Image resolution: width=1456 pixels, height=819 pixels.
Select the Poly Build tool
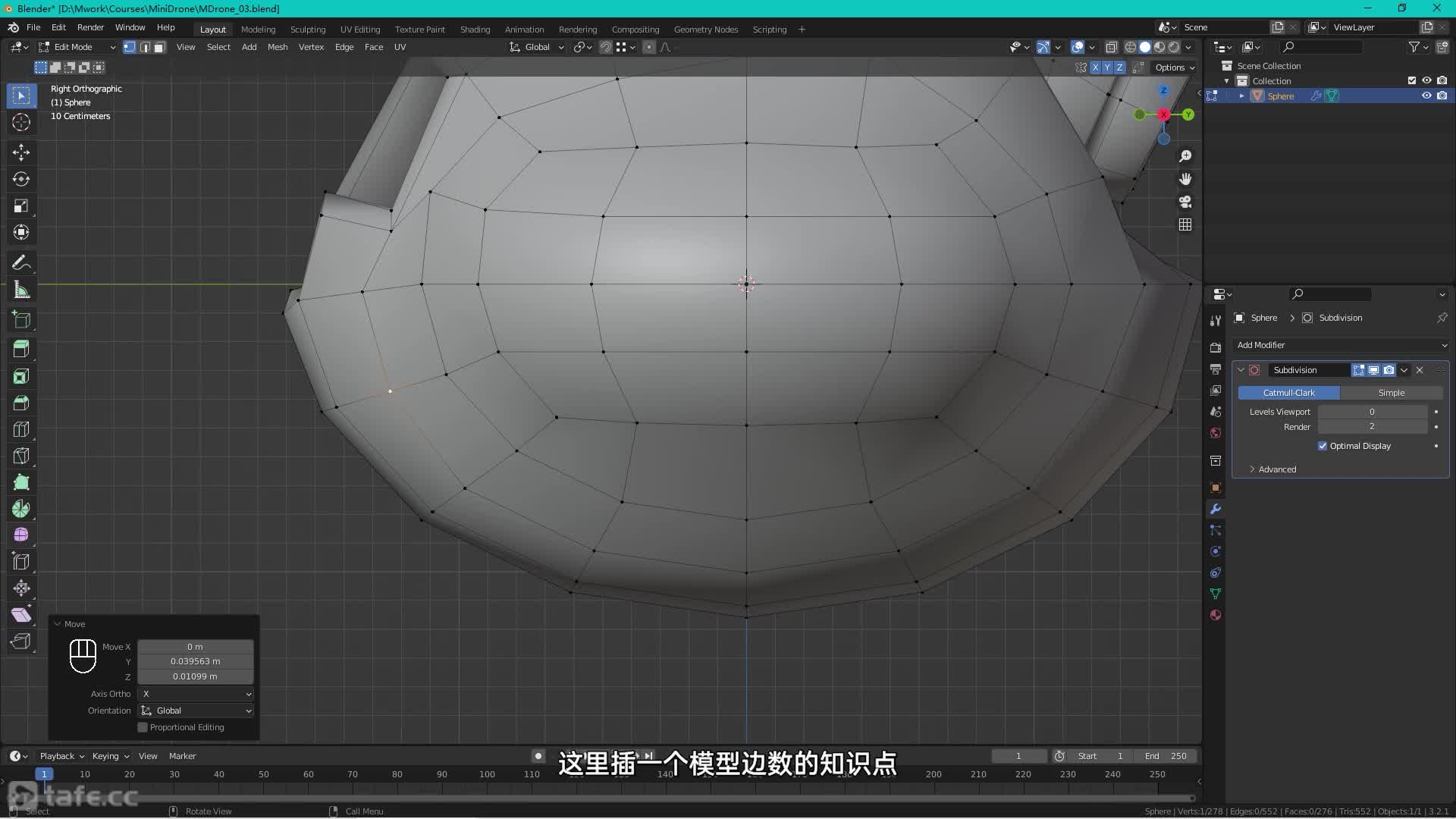tap(21, 482)
